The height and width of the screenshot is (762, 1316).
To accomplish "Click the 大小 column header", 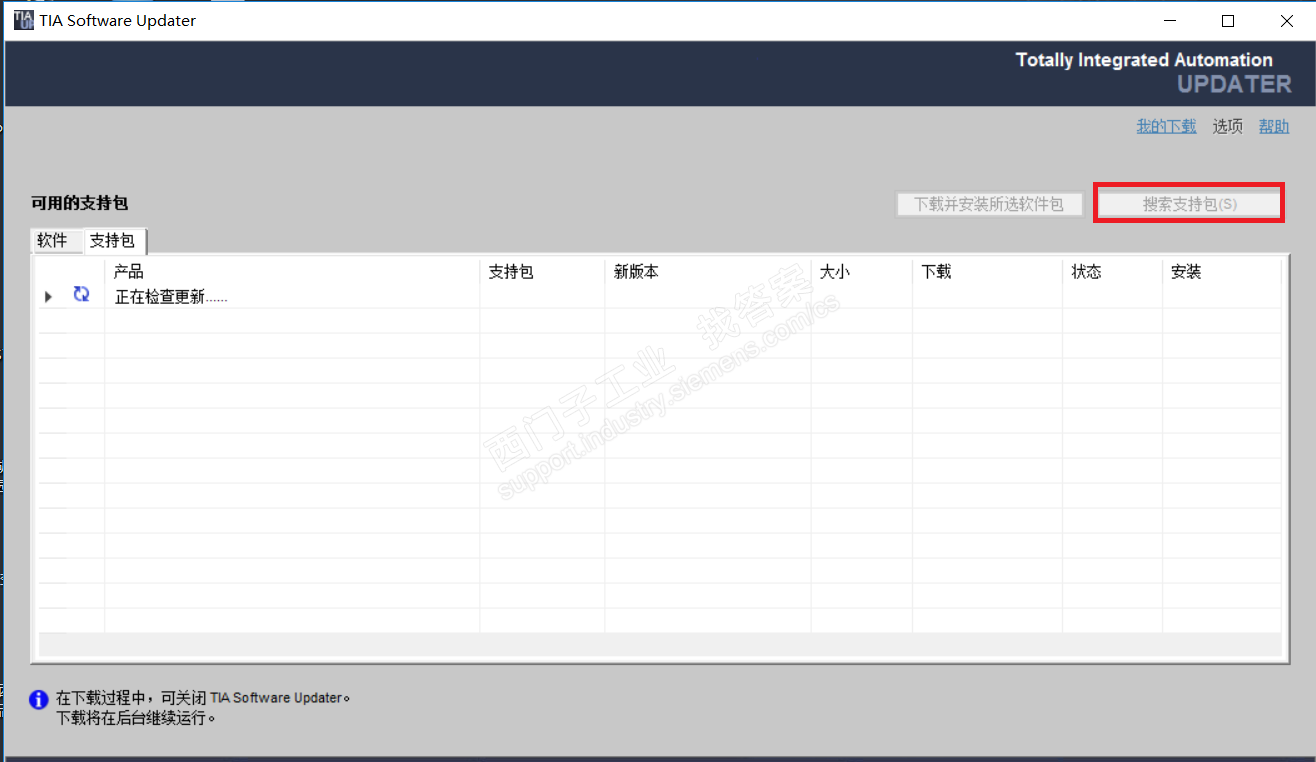I will tap(862, 272).
